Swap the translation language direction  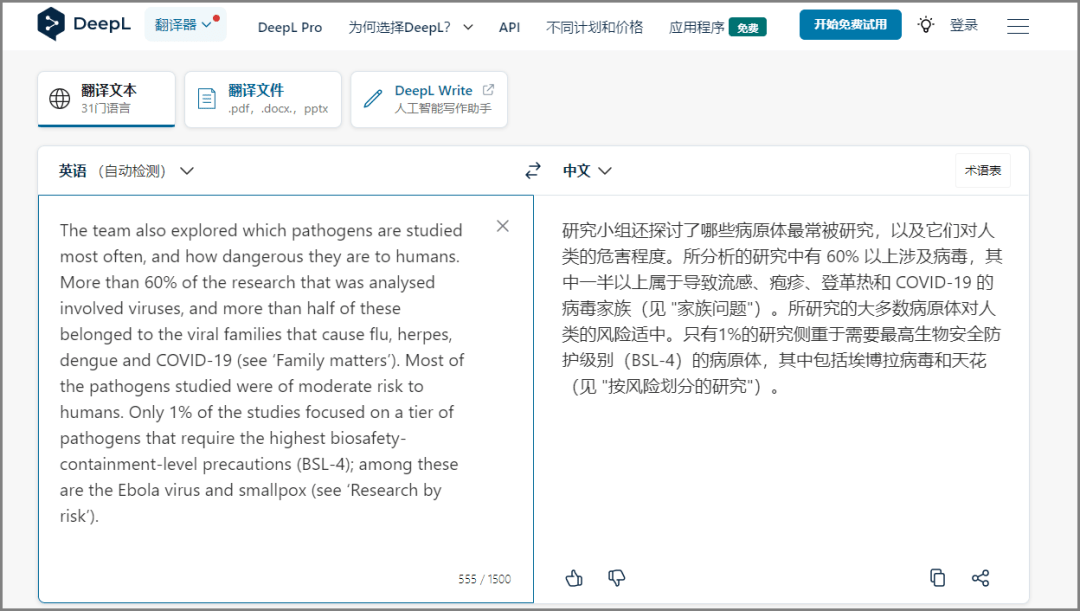533,170
